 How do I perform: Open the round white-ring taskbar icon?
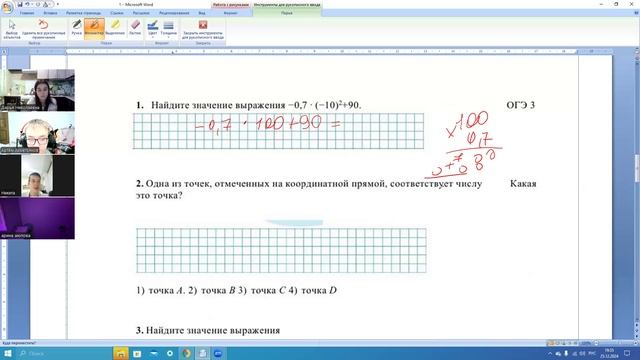[170, 353]
